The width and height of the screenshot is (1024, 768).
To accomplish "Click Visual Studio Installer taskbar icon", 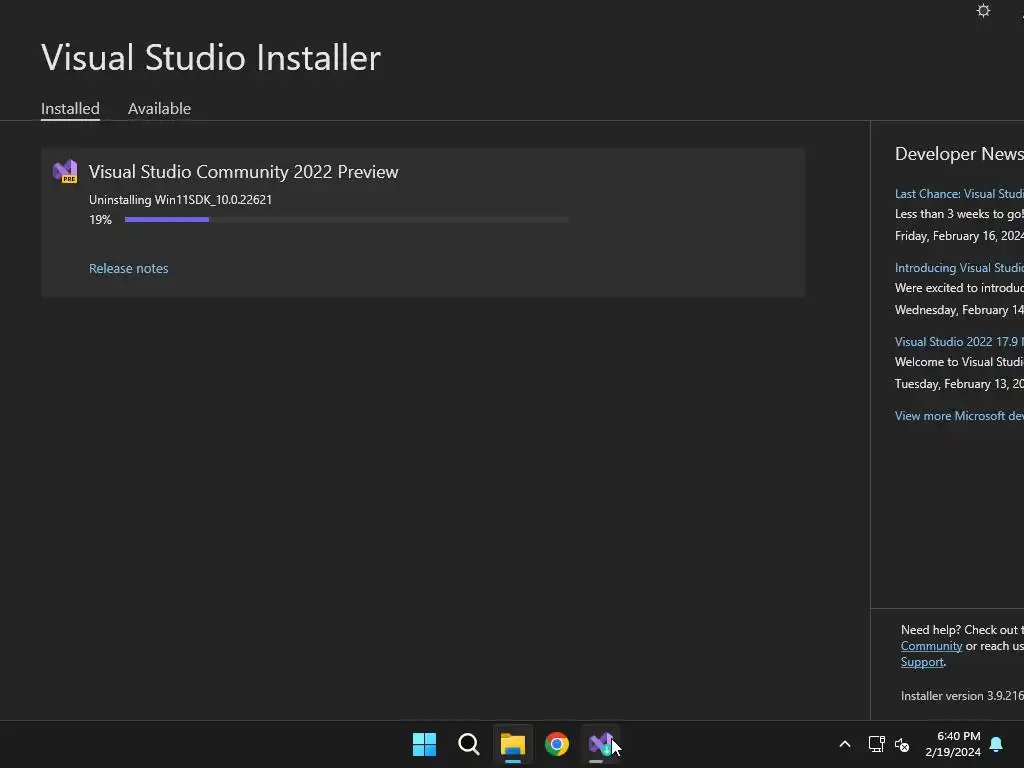I will (601, 744).
